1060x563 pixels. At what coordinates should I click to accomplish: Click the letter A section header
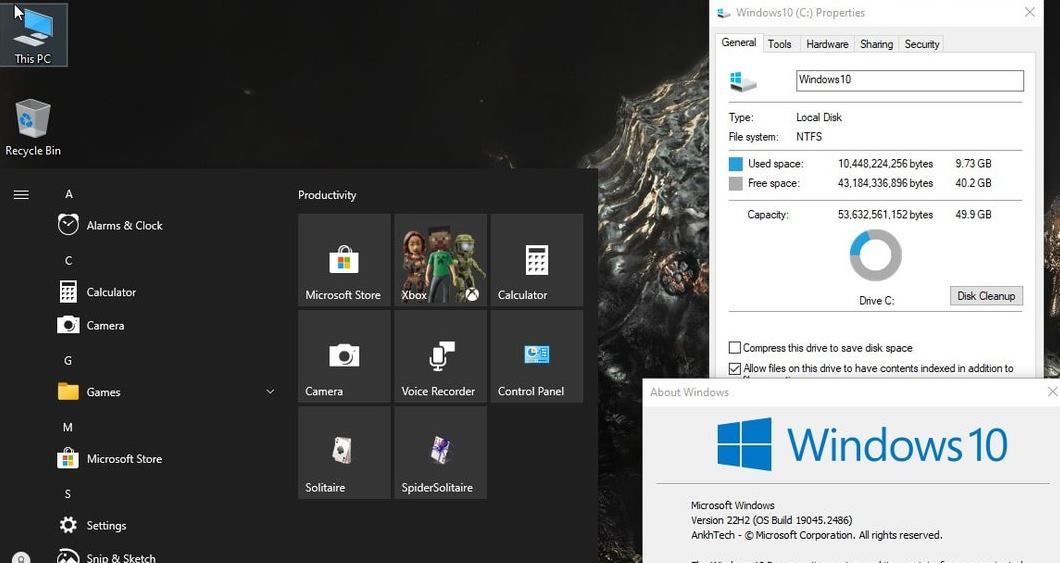(x=68, y=194)
